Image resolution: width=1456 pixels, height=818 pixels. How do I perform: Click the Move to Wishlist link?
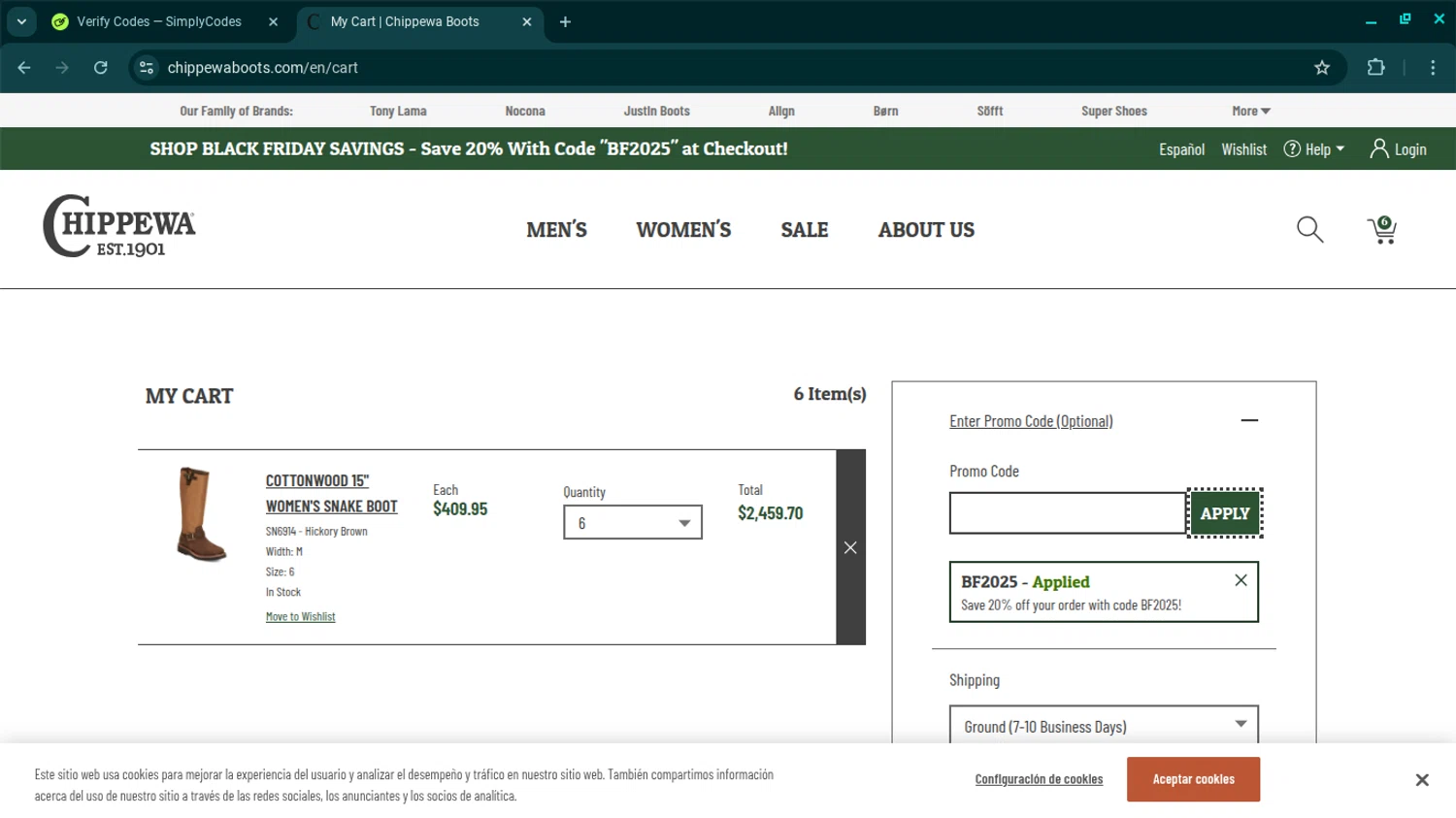(300, 616)
